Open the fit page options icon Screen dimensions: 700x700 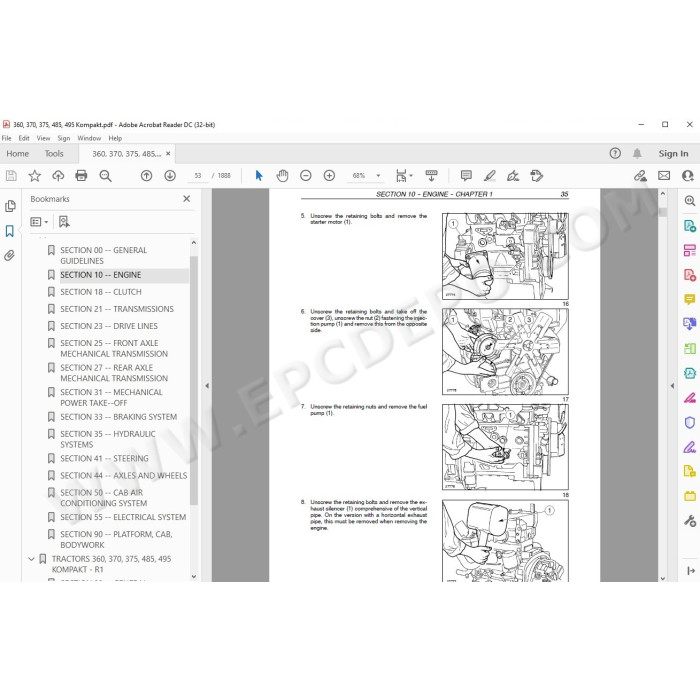pos(404,176)
